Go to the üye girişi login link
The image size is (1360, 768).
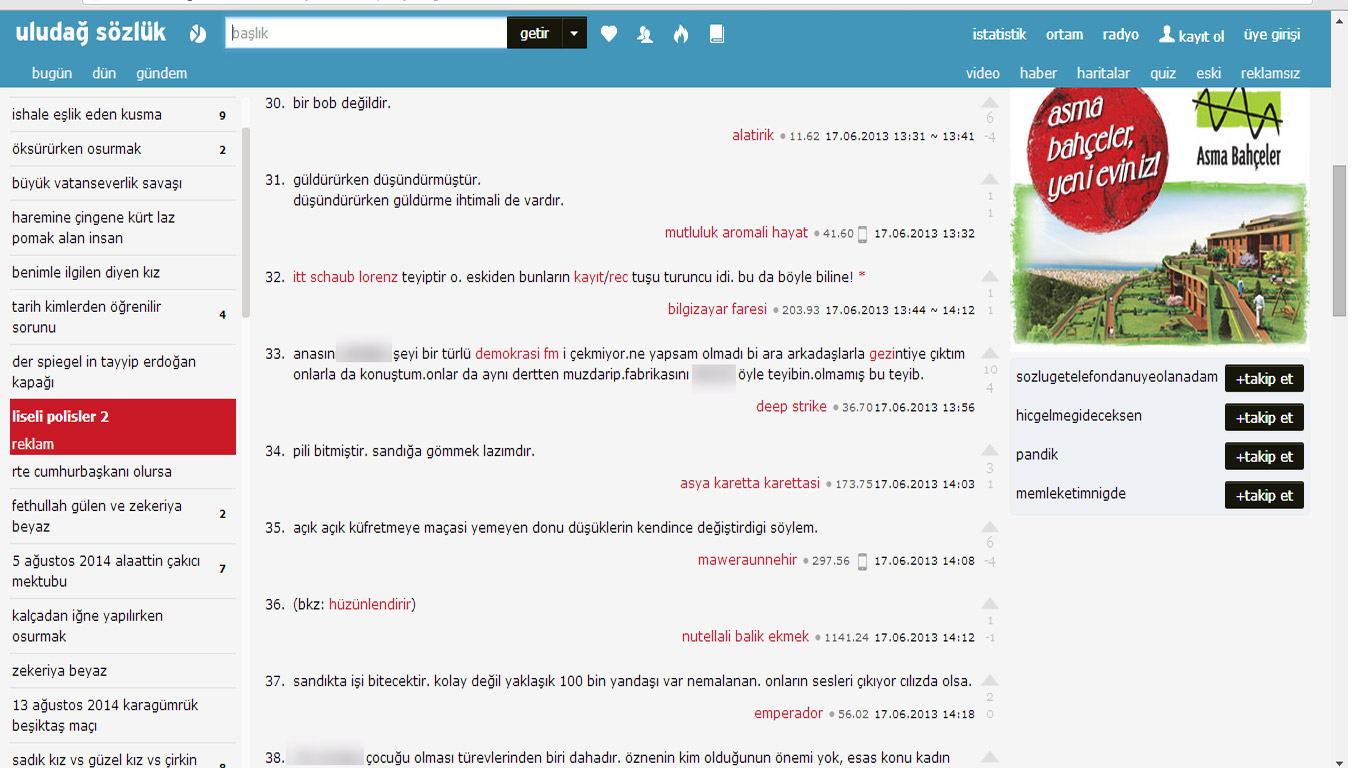[x=1271, y=34]
